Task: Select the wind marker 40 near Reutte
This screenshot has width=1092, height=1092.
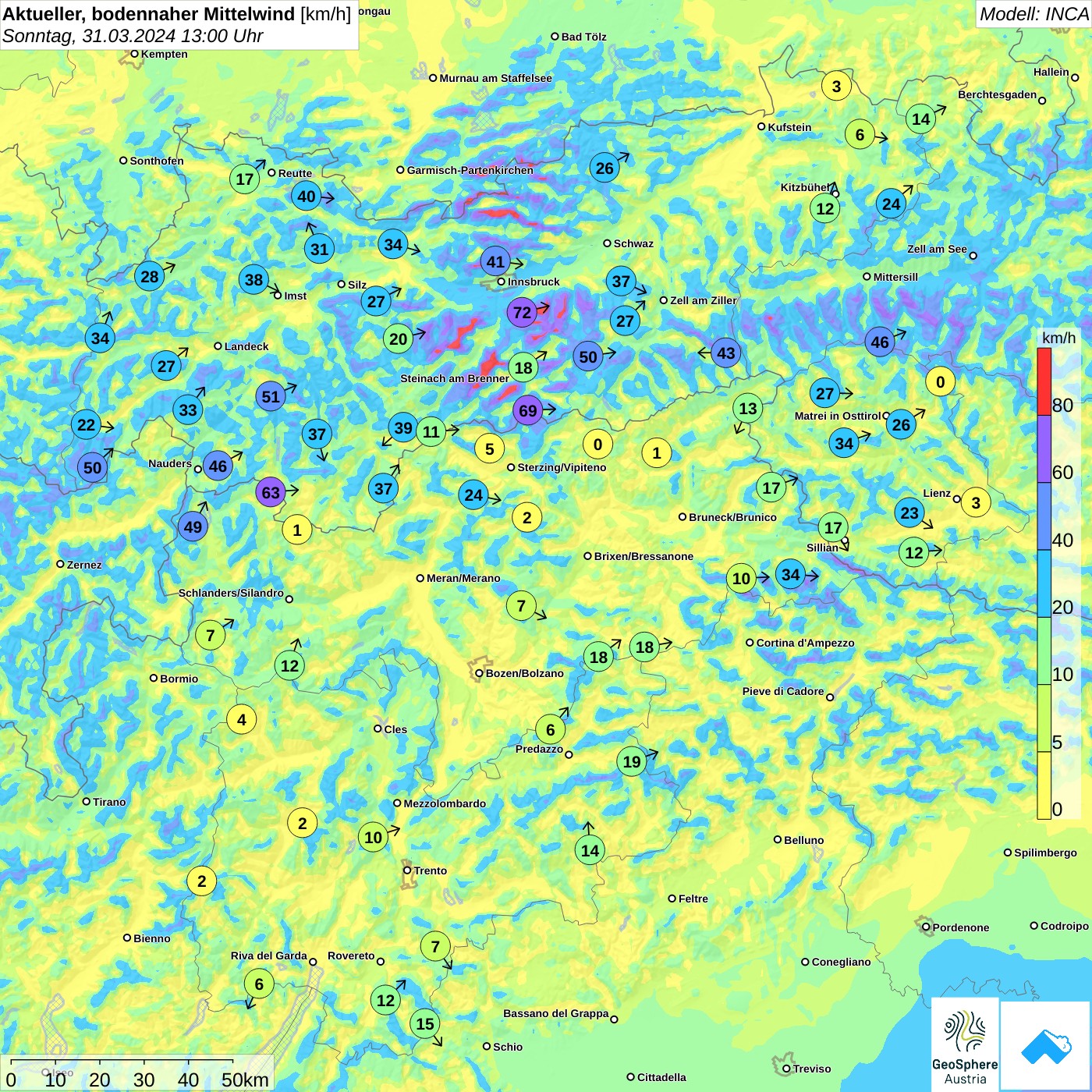Action: tap(307, 197)
